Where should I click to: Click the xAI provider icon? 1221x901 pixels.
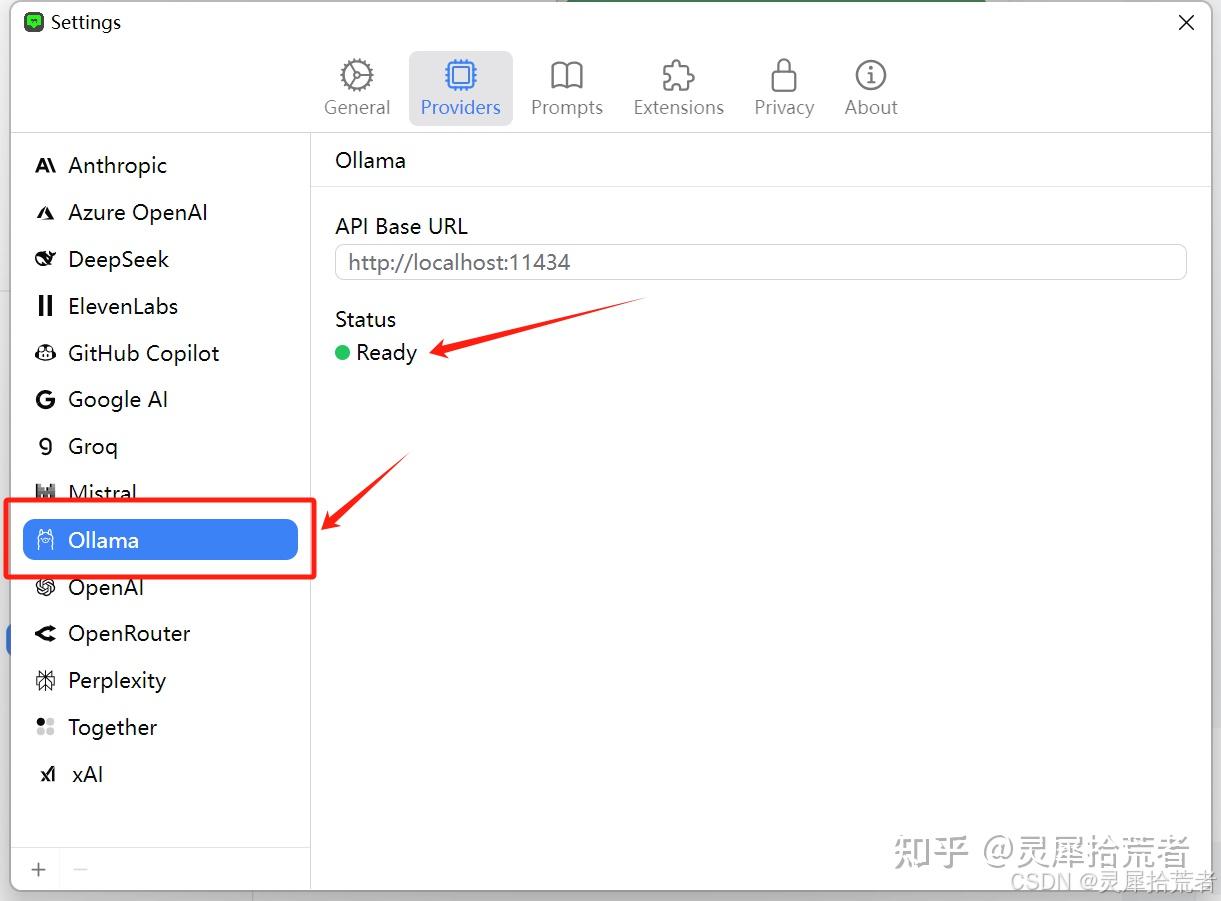tap(45, 774)
